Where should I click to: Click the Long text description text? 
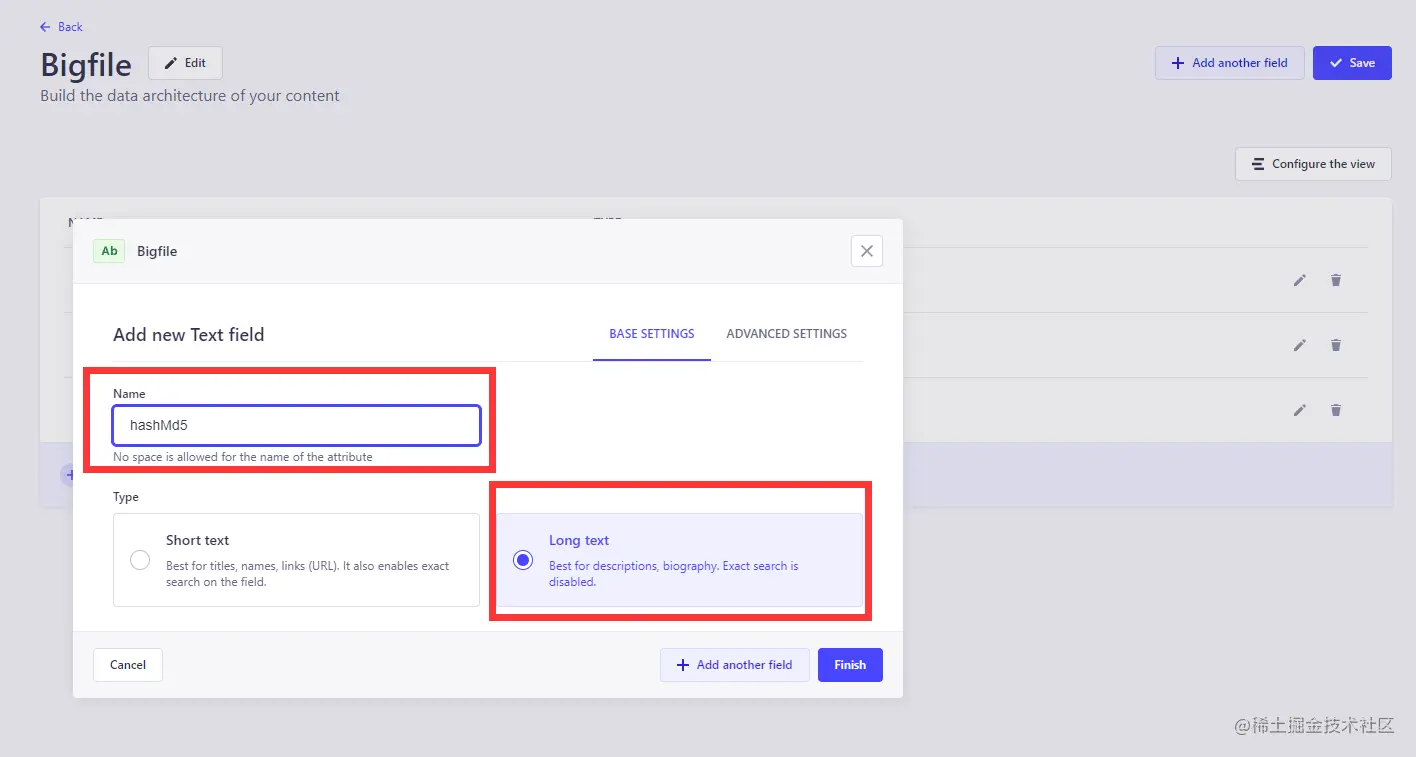coord(674,574)
